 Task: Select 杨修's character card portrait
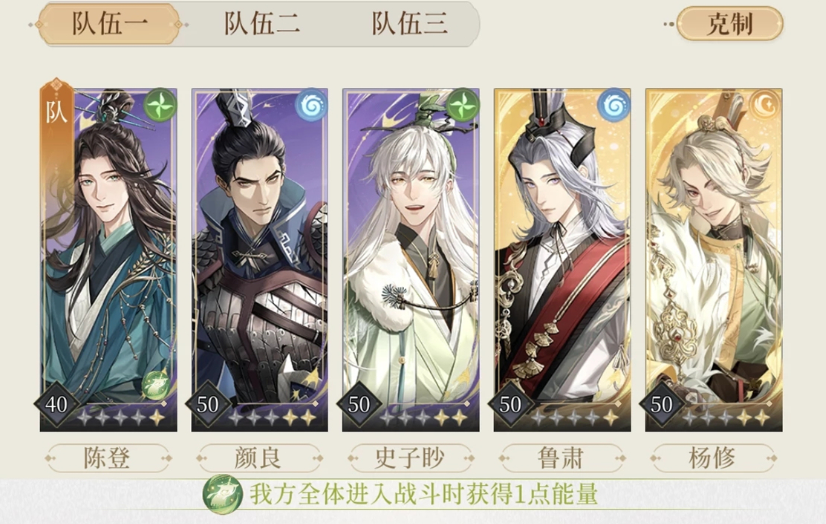tap(714, 260)
